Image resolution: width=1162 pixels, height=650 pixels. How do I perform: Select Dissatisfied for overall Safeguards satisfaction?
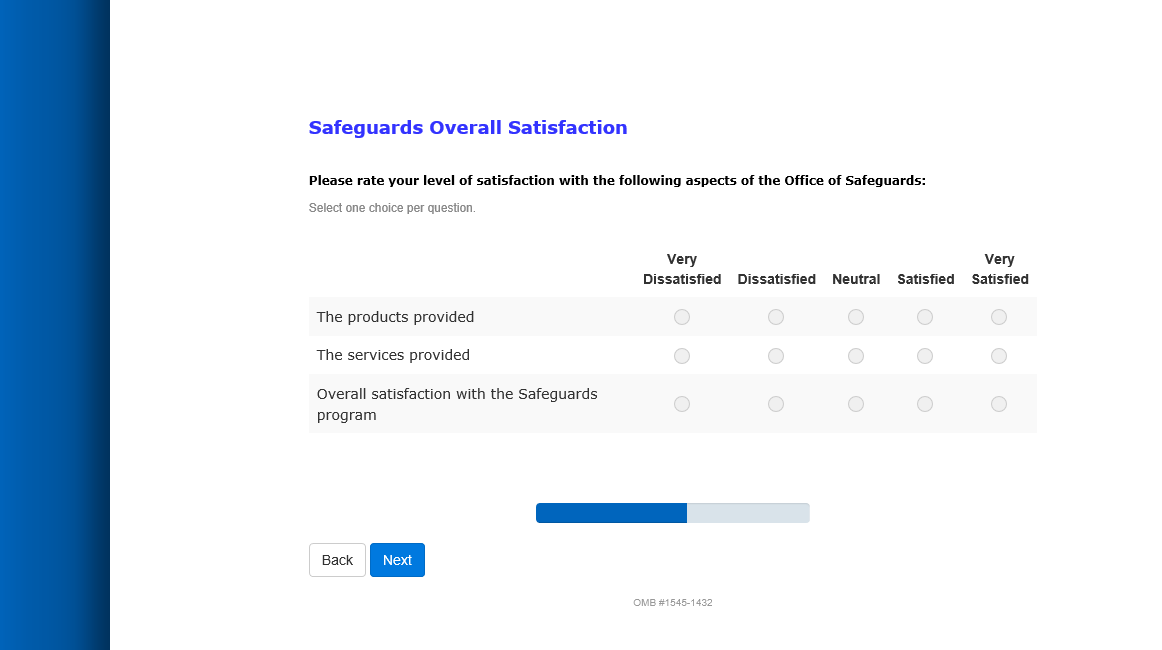pos(776,404)
